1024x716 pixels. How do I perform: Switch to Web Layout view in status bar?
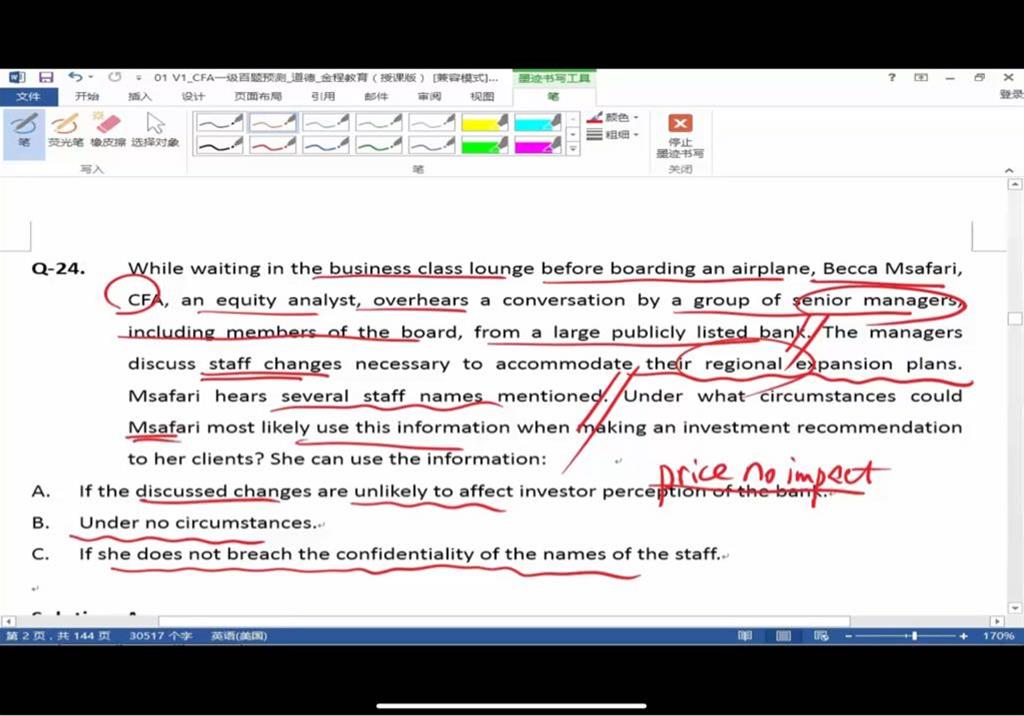click(x=822, y=636)
